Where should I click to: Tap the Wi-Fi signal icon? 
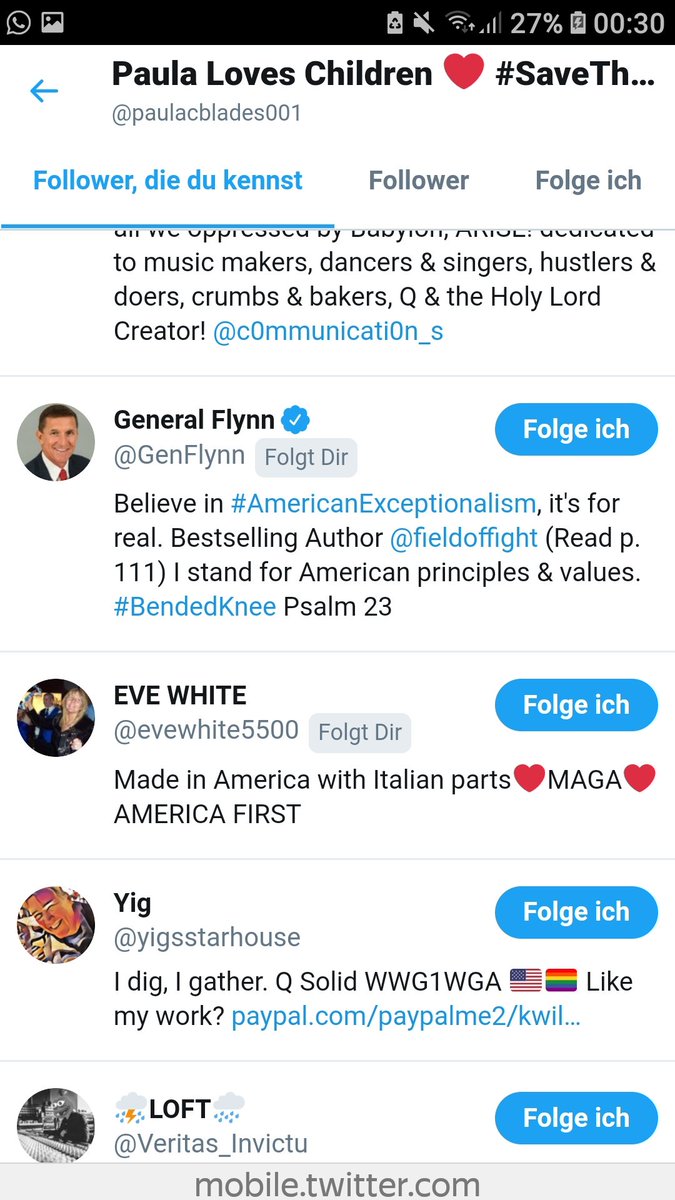coord(461,22)
